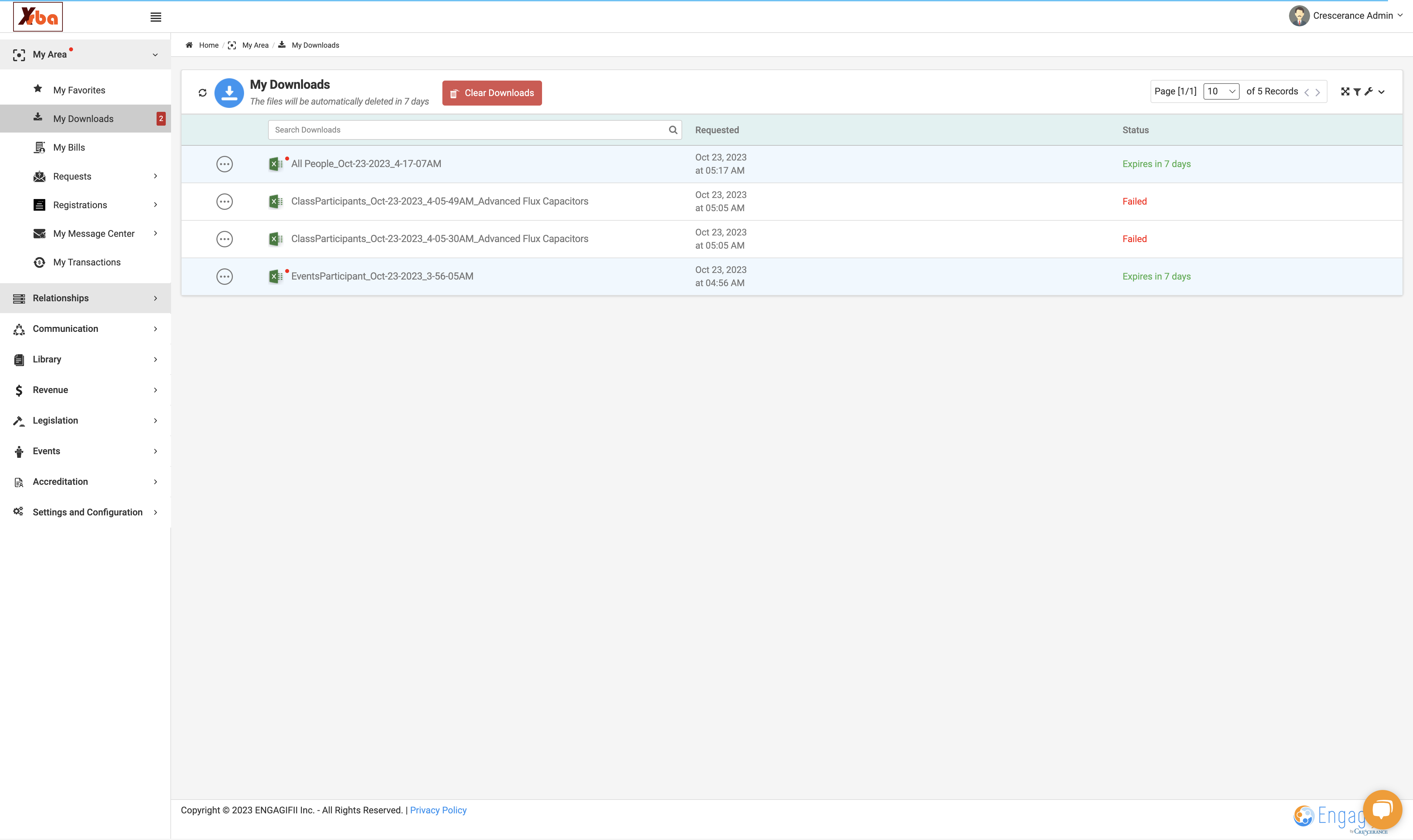Click the search magnifier icon

[x=673, y=130]
